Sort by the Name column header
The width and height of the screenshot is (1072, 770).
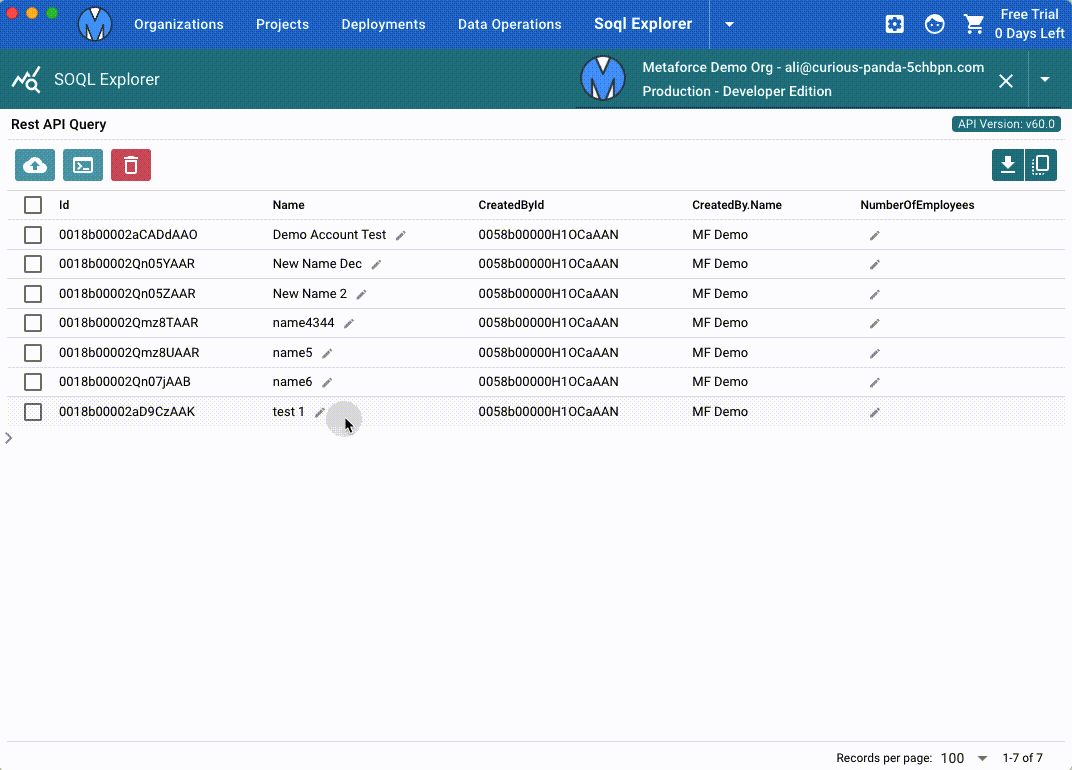coord(289,205)
